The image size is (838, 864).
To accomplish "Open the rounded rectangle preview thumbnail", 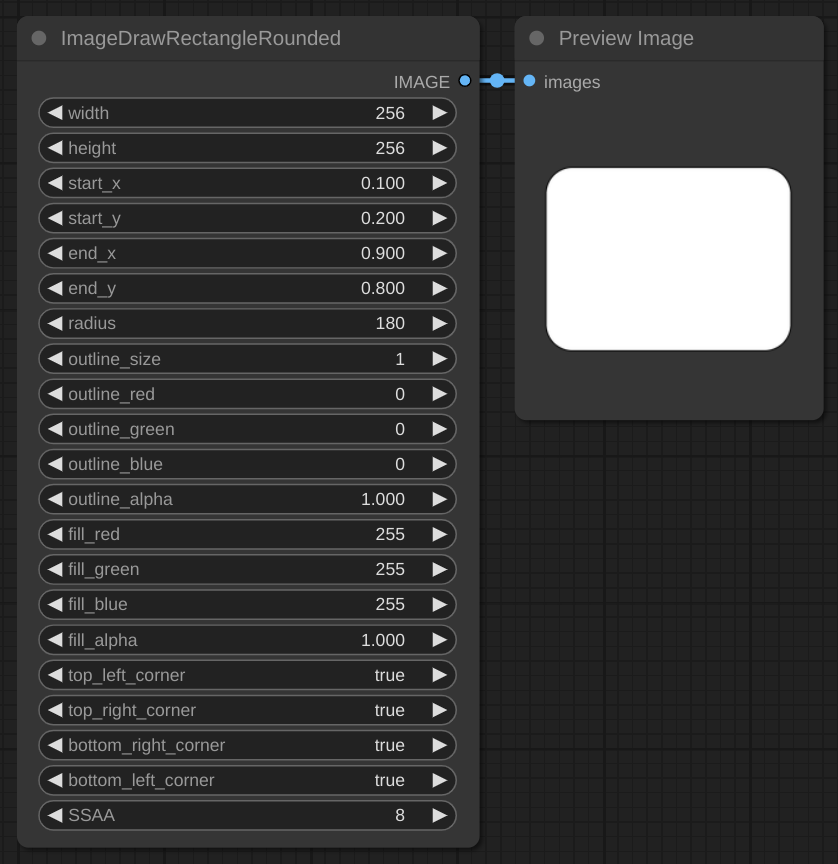I will (x=668, y=259).
